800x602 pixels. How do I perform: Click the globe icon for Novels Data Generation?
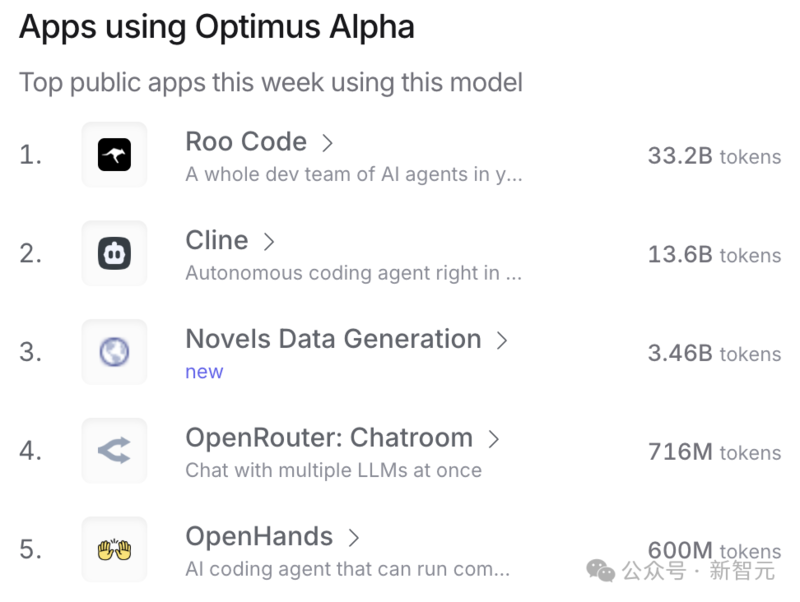pos(114,351)
